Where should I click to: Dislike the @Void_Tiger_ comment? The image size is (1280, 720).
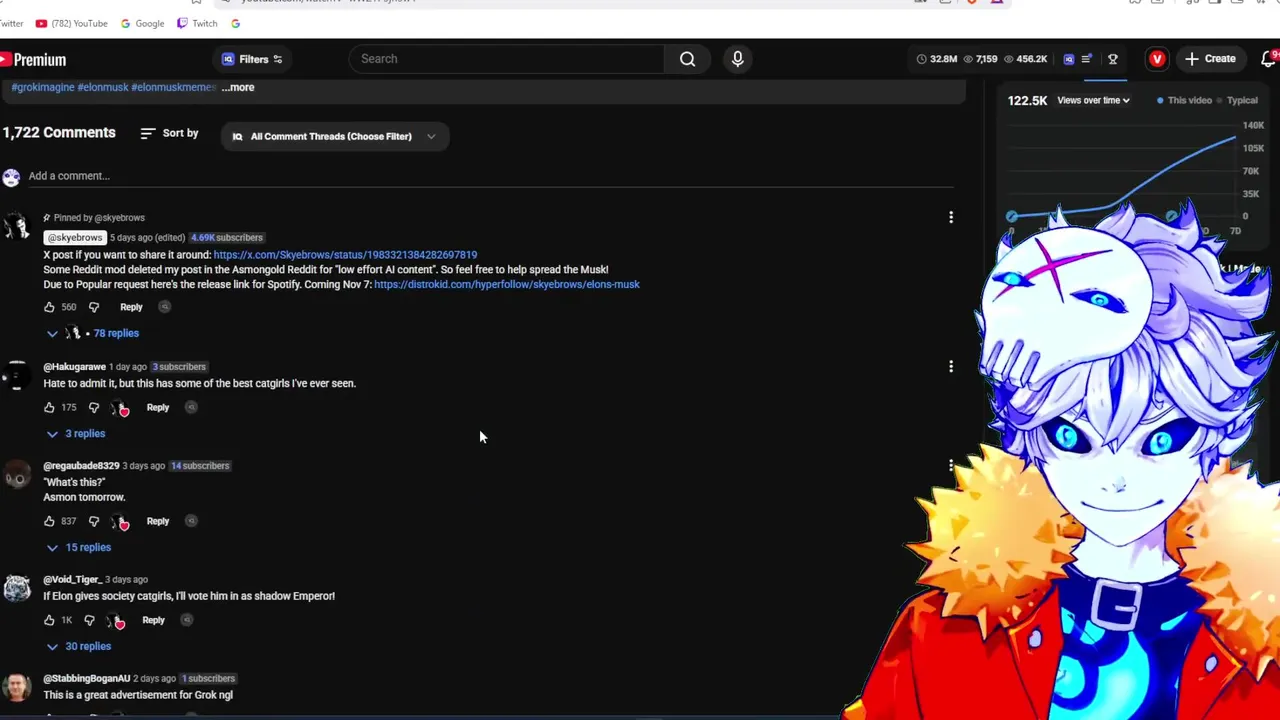coord(89,620)
